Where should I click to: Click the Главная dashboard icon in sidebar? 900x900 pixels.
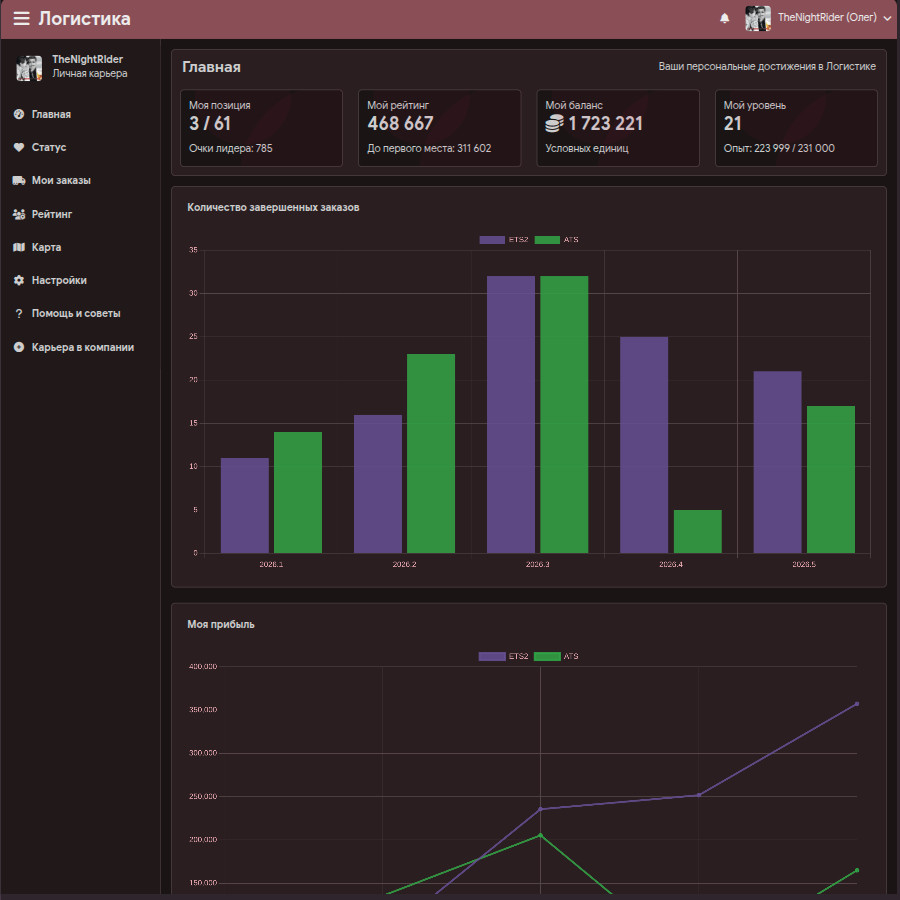click(x=19, y=114)
